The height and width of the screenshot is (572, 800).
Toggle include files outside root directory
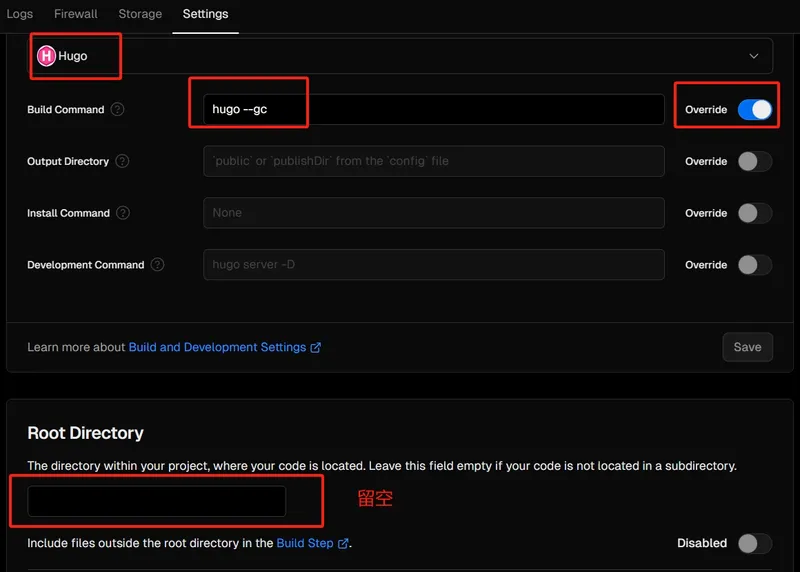755,543
